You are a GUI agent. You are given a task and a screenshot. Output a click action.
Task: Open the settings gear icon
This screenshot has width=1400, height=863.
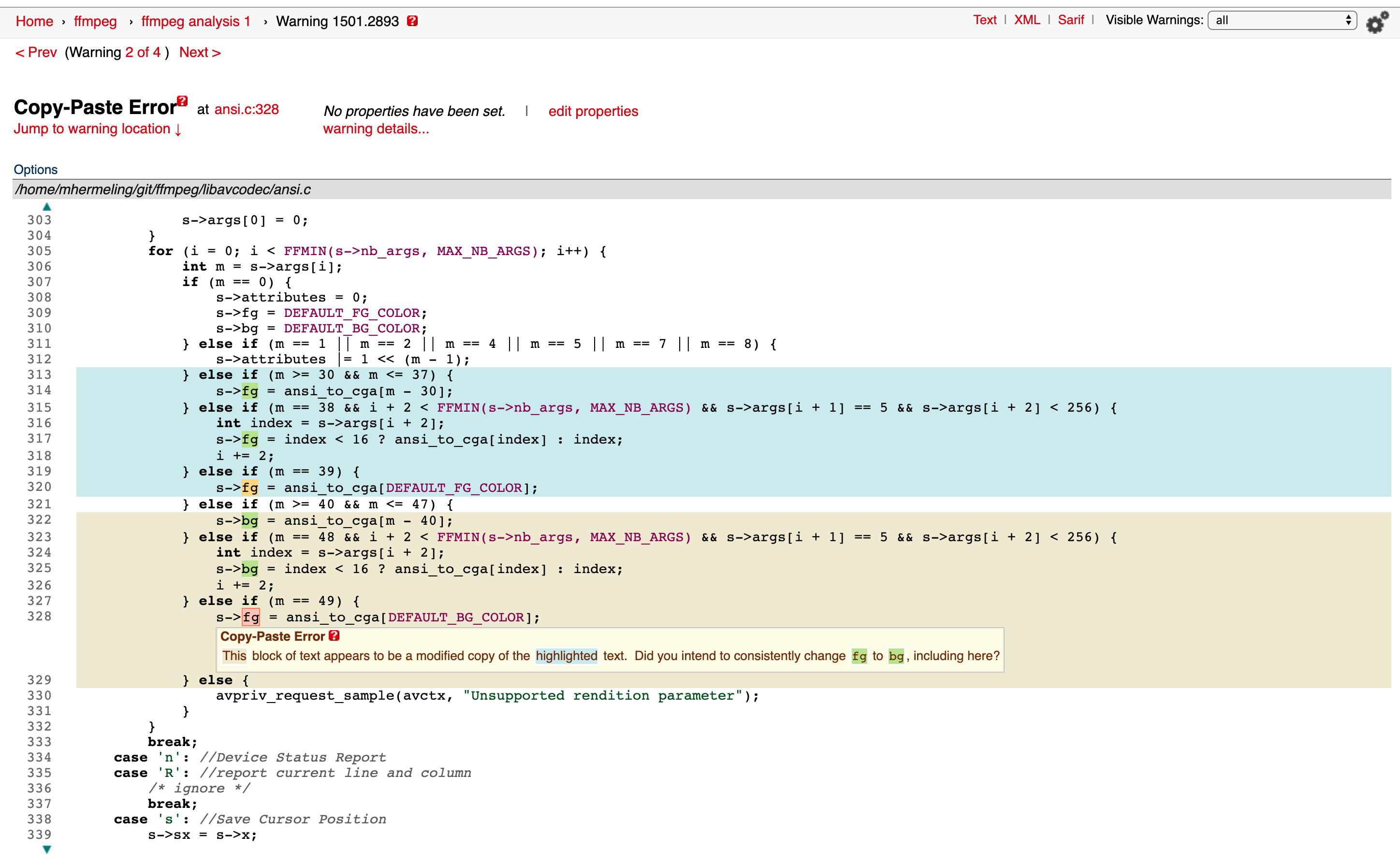point(1377,22)
